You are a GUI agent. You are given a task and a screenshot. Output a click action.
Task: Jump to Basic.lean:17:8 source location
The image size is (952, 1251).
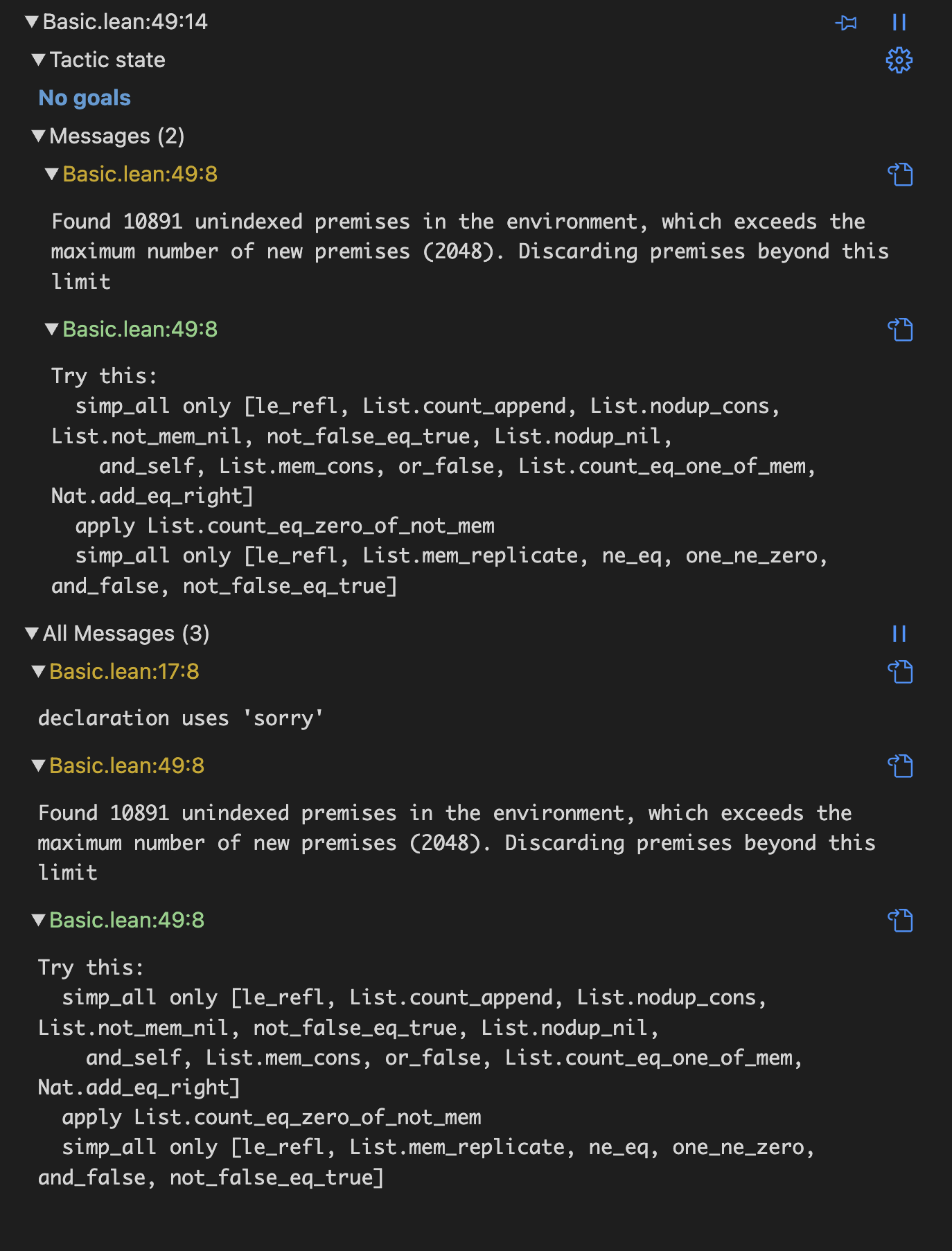[x=124, y=672]
